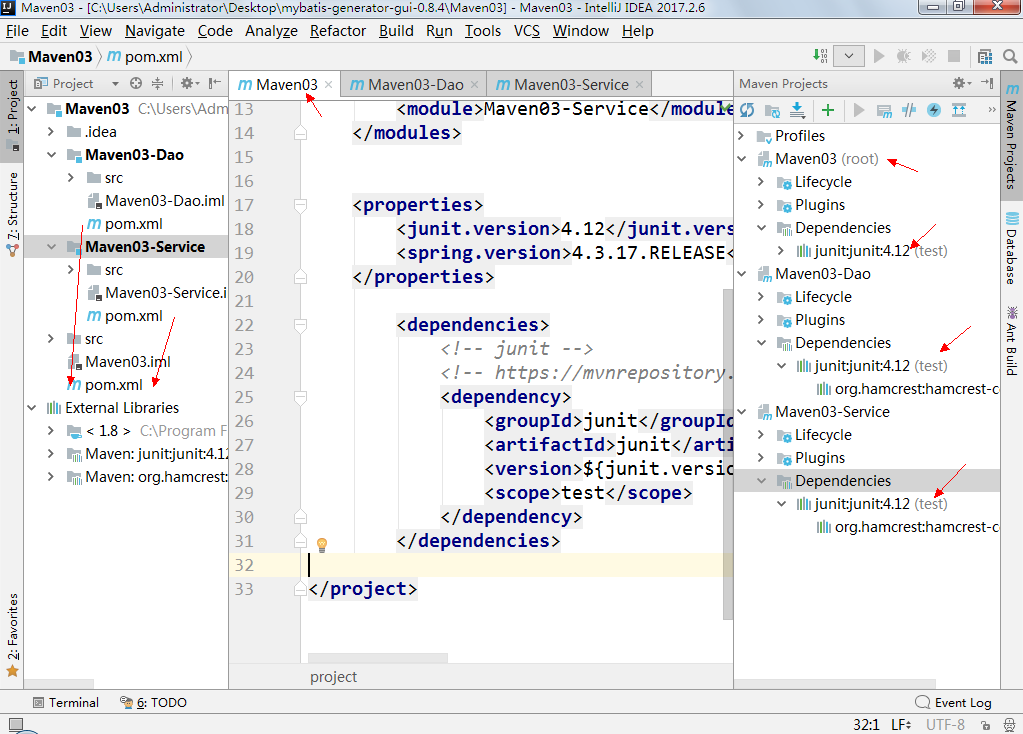Hide the Project tool window
The height and width of the screenshot is (734, 1023).
pyautogui.click(x=215, y=83)
